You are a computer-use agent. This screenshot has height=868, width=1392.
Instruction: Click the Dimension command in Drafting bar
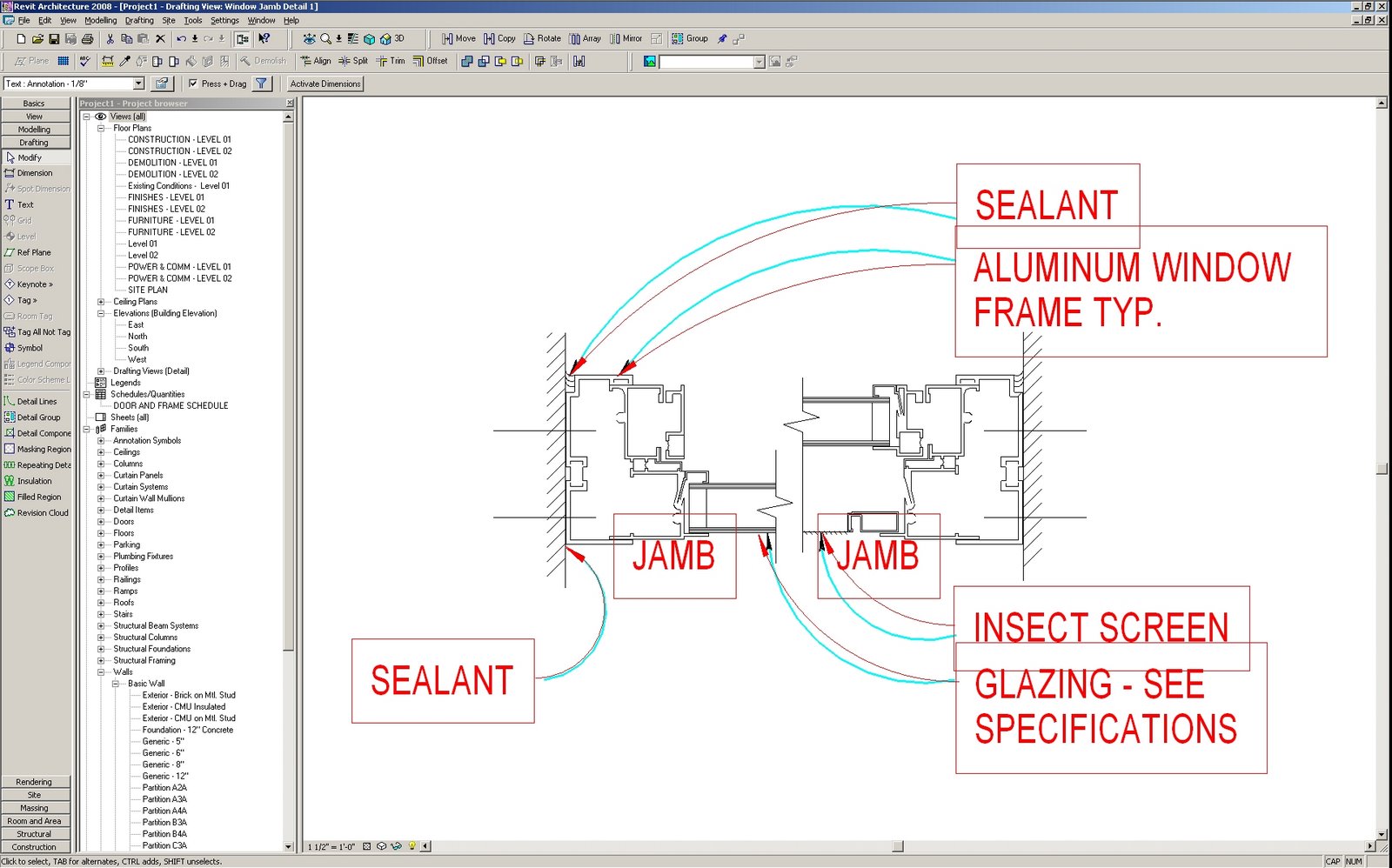point(29,173)
